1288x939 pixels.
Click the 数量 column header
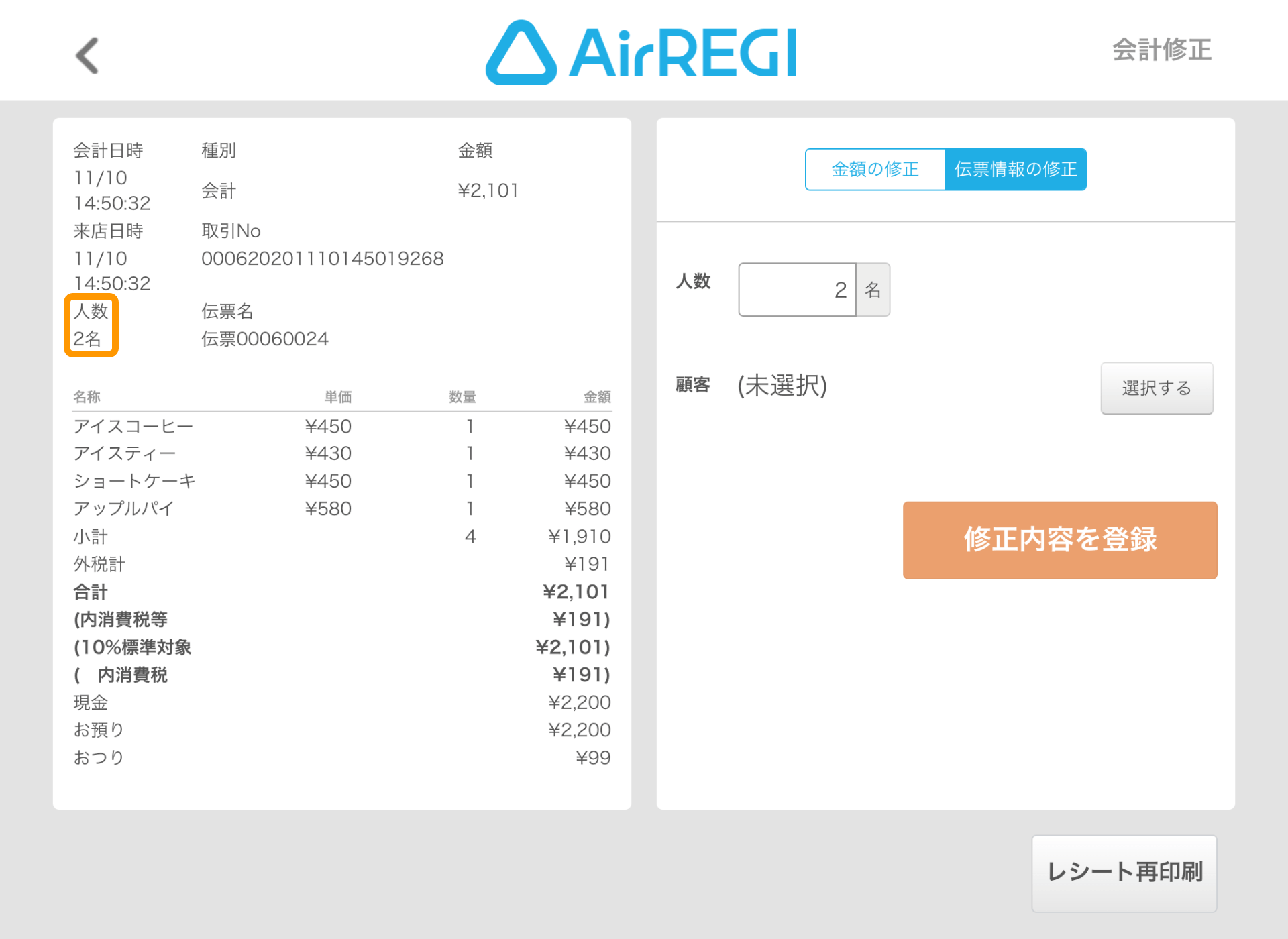point(462,397)
